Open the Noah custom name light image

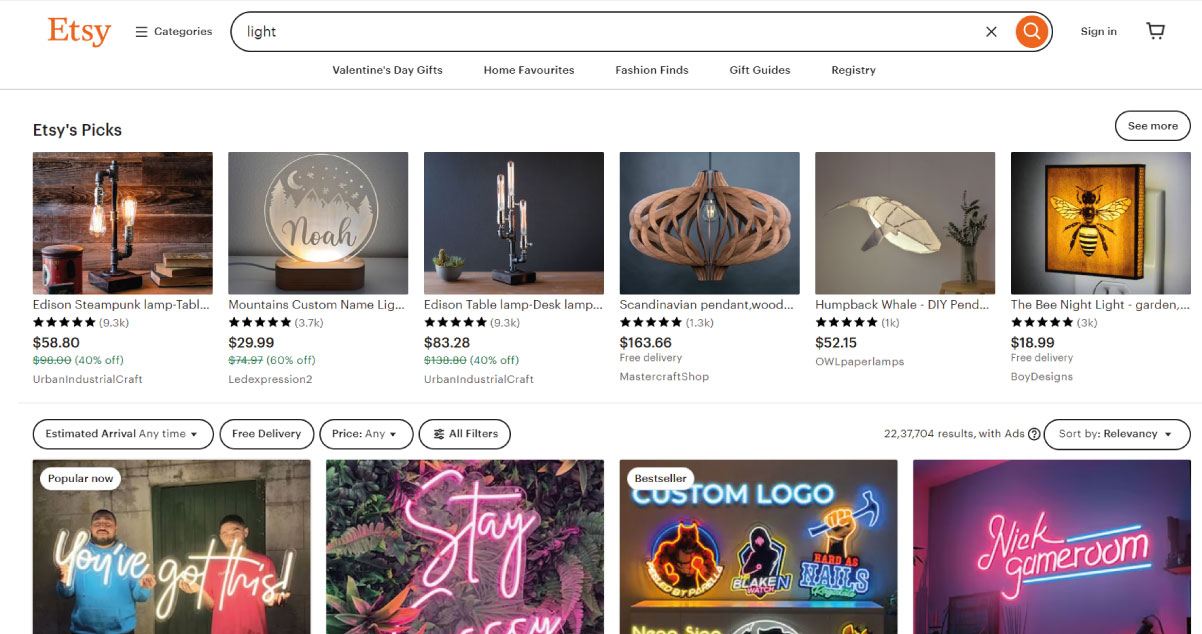point(318,222)
